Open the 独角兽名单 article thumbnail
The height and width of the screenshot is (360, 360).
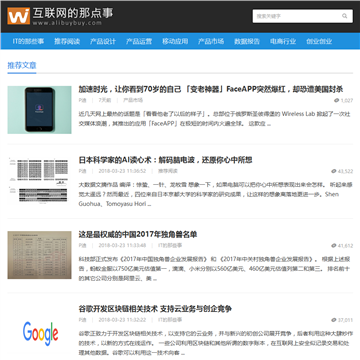(39, 255)
